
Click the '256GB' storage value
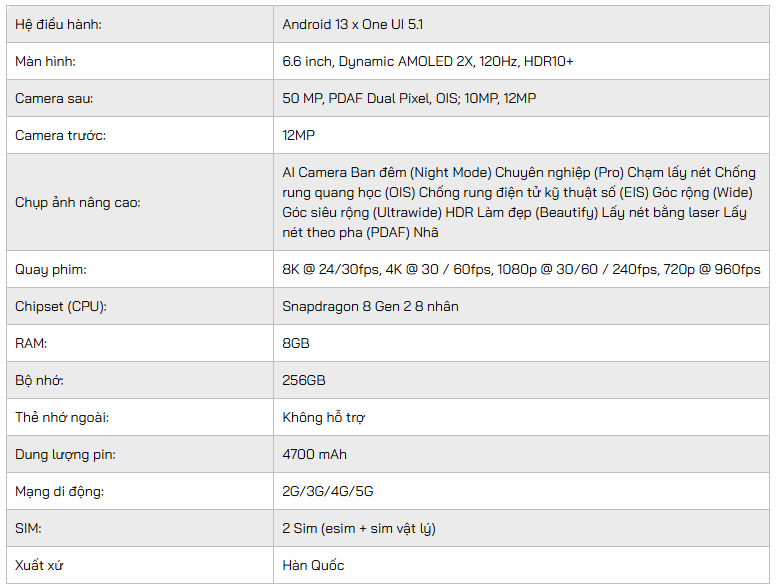304,380
